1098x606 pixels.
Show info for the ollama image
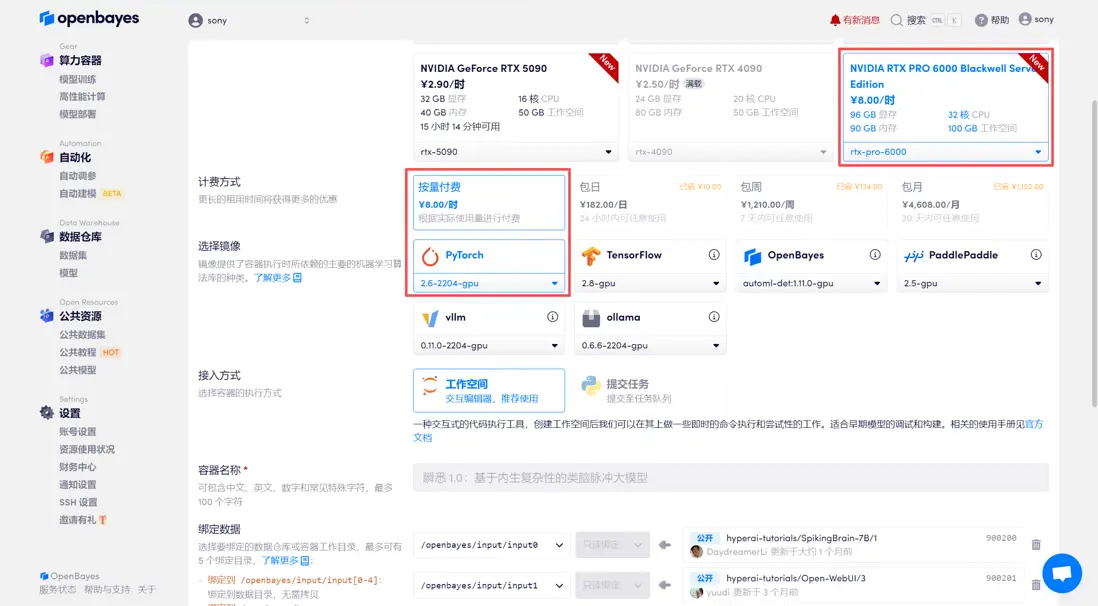(x=714, y=317)
